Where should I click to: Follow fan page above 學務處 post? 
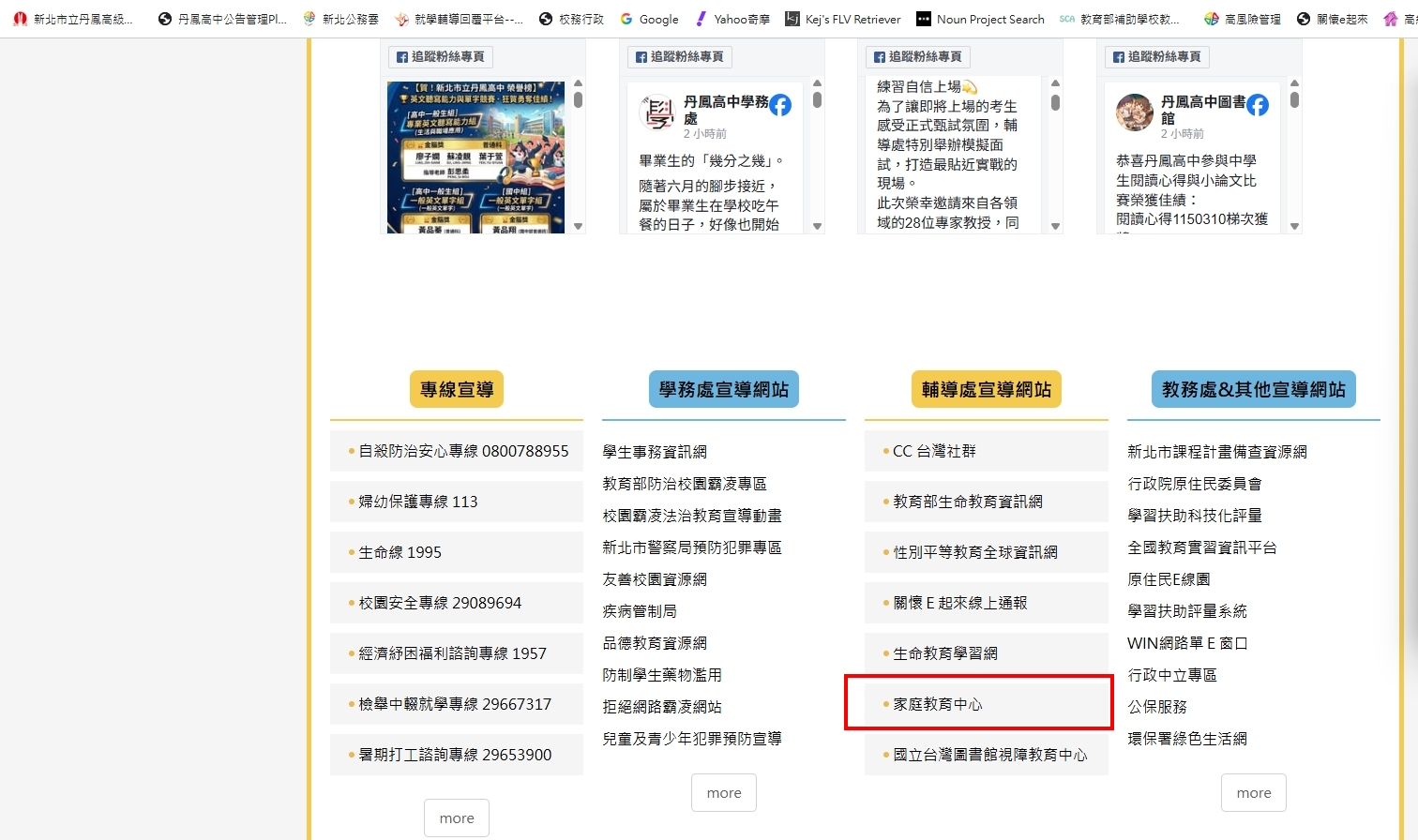680,57
